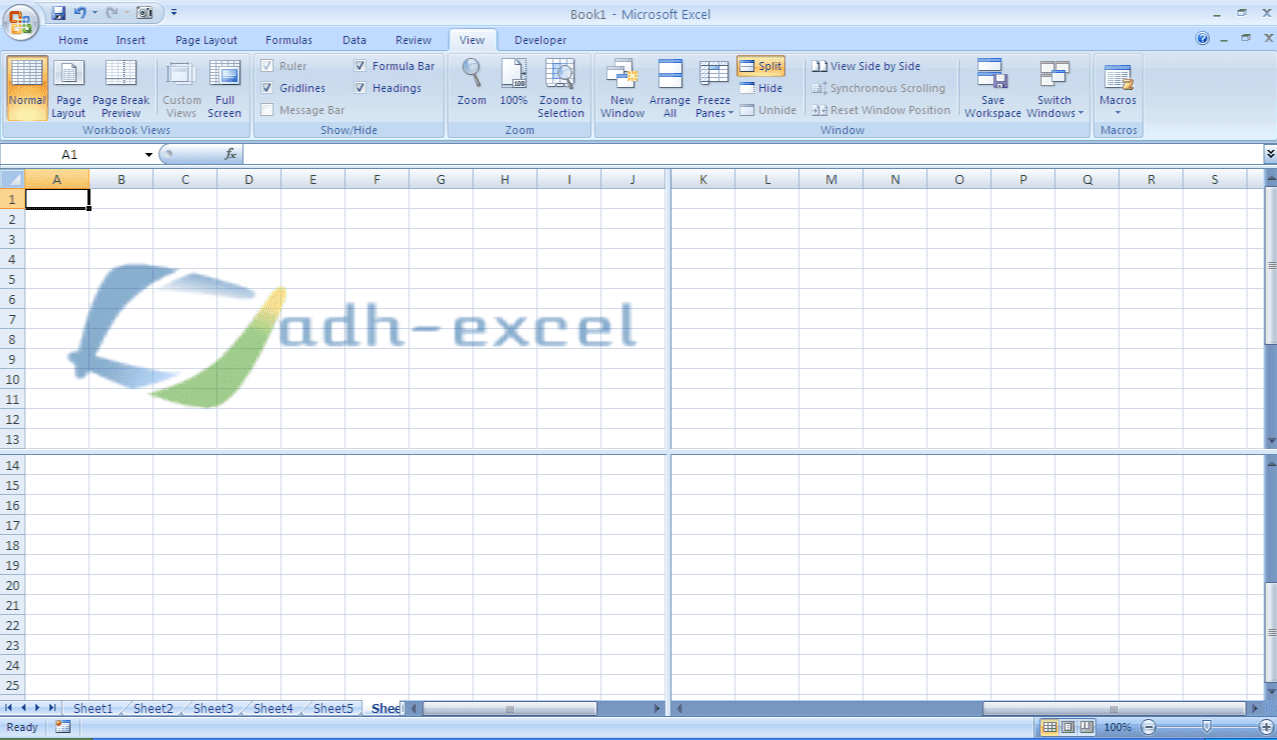The image size is (1277, 740).
Task: Undo the last action
Action: [x=80, y=13]
